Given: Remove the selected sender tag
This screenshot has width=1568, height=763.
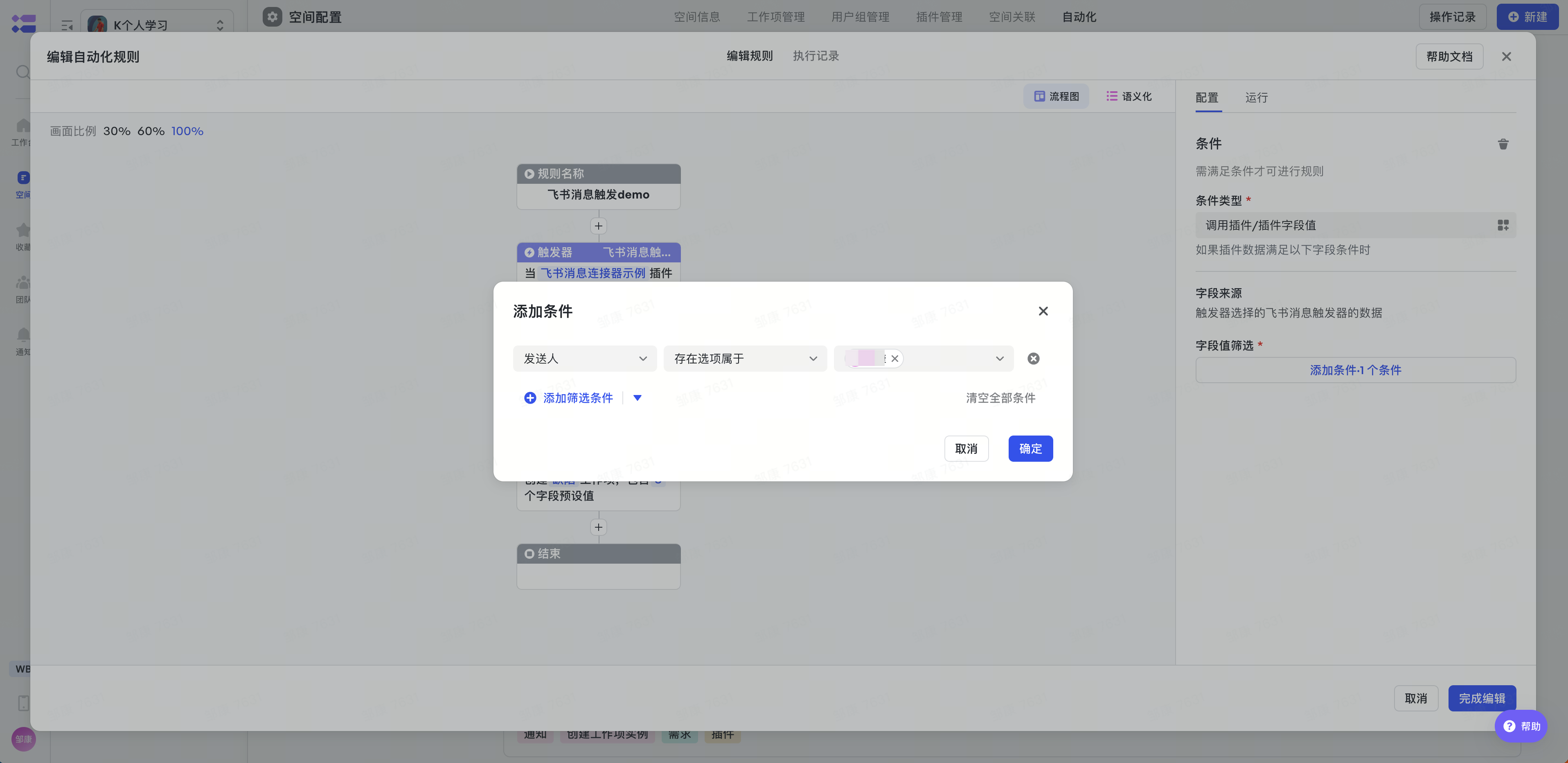Looking at the screenshot, I should (x=894, y=359).
